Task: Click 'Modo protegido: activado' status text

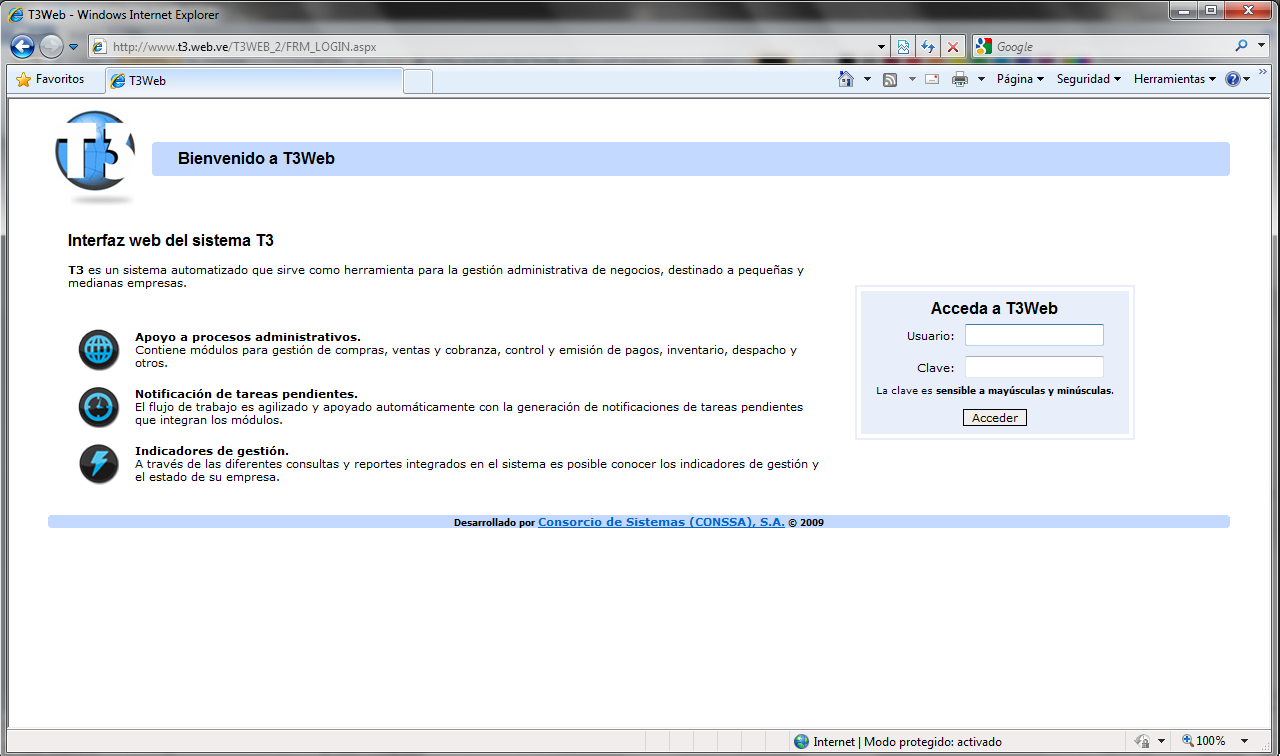Action: pyautogui.click(x=933, y=742)
